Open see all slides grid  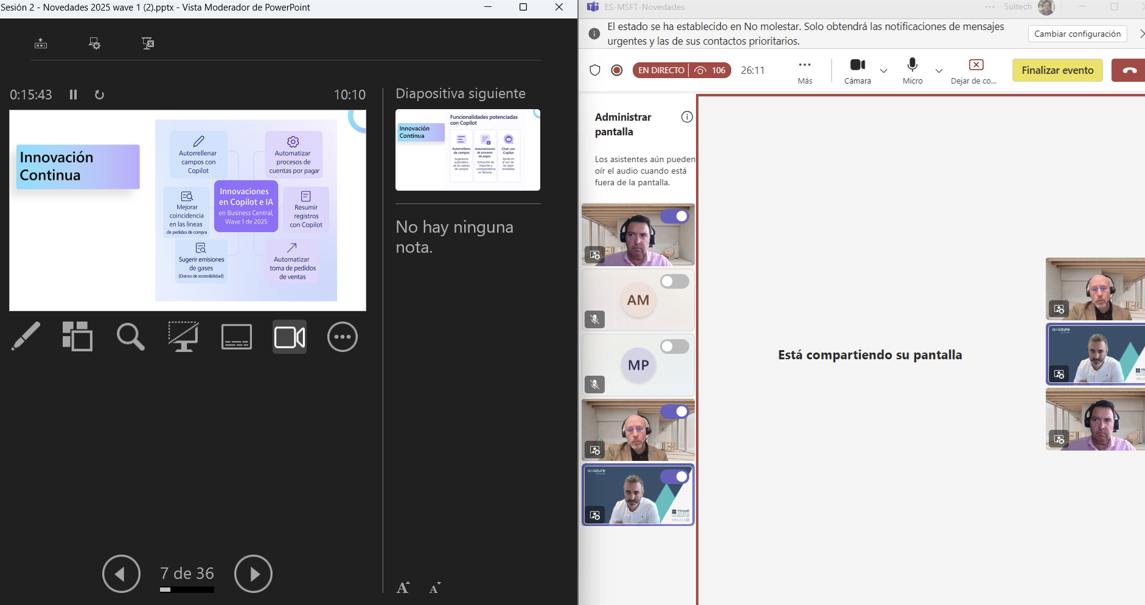(x=77, y=337)
